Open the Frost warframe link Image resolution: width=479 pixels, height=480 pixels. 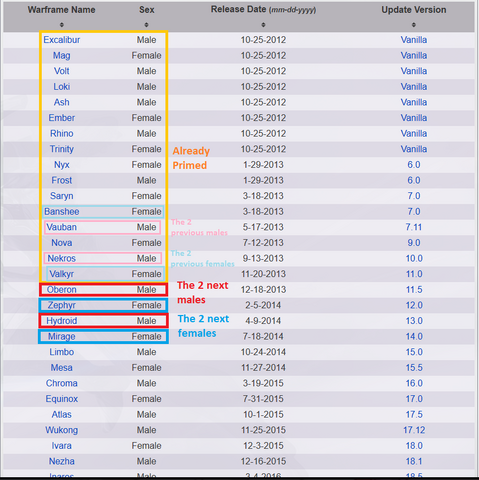62,180
